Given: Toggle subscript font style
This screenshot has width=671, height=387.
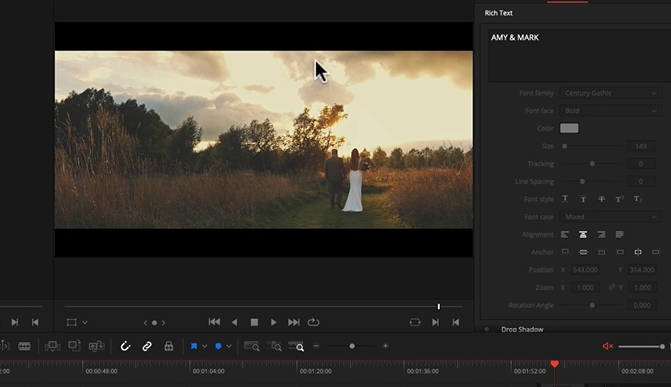Looking at the screenshot, I should point(638,199).
